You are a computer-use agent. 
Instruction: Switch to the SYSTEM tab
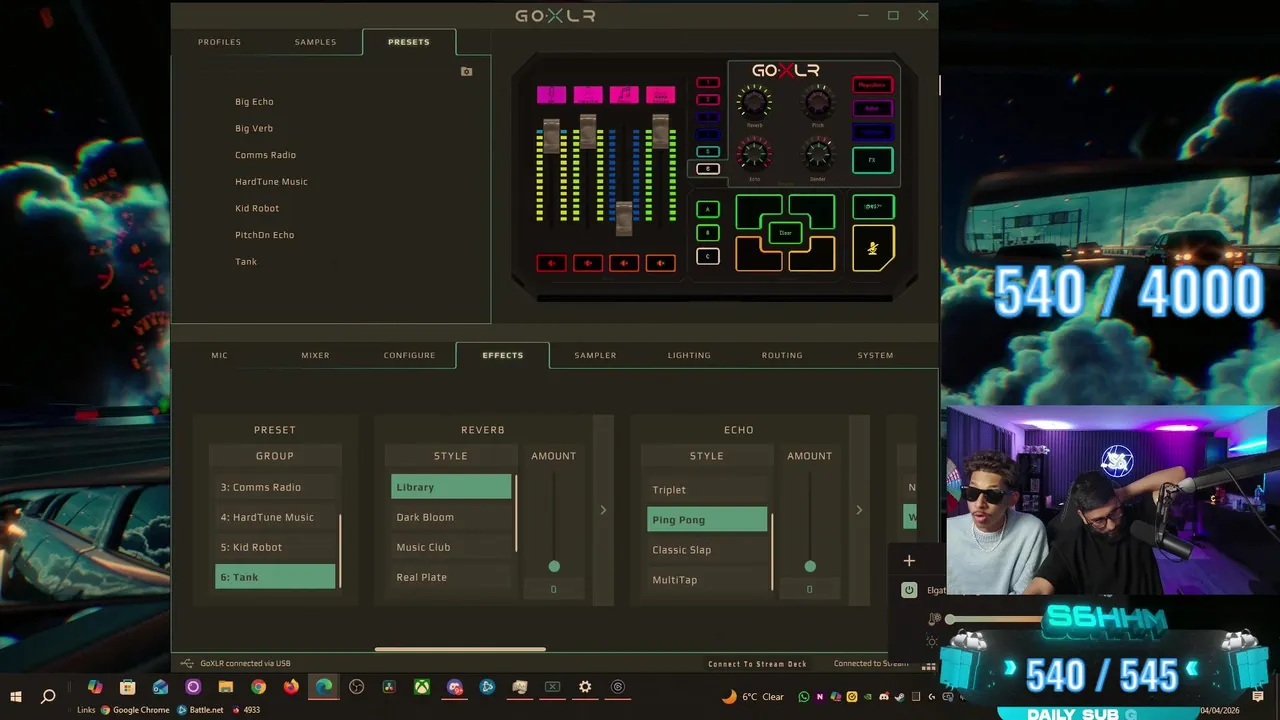click(x=875, y=355)
